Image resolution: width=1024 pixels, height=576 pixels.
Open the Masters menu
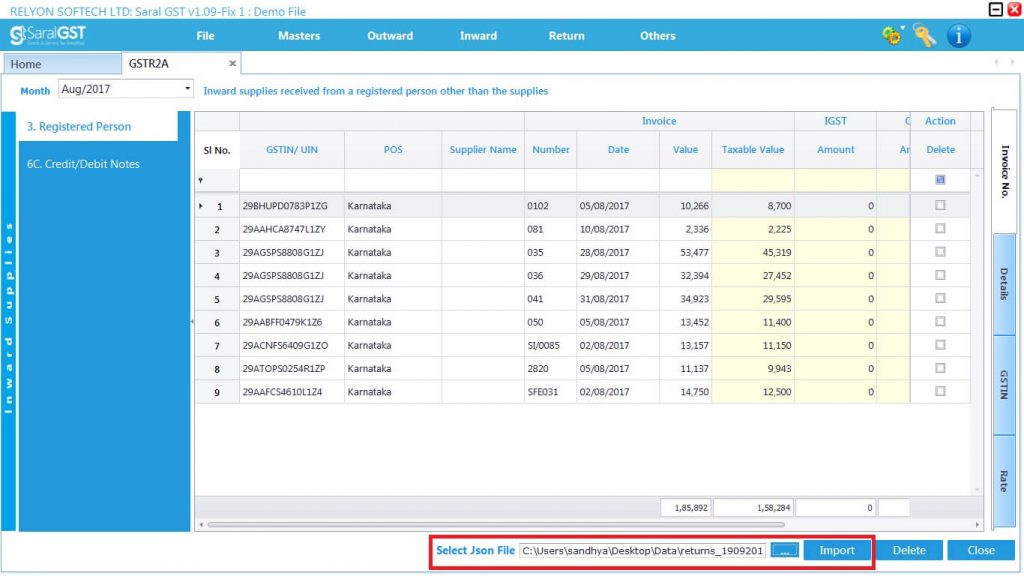tap(299, 36)
